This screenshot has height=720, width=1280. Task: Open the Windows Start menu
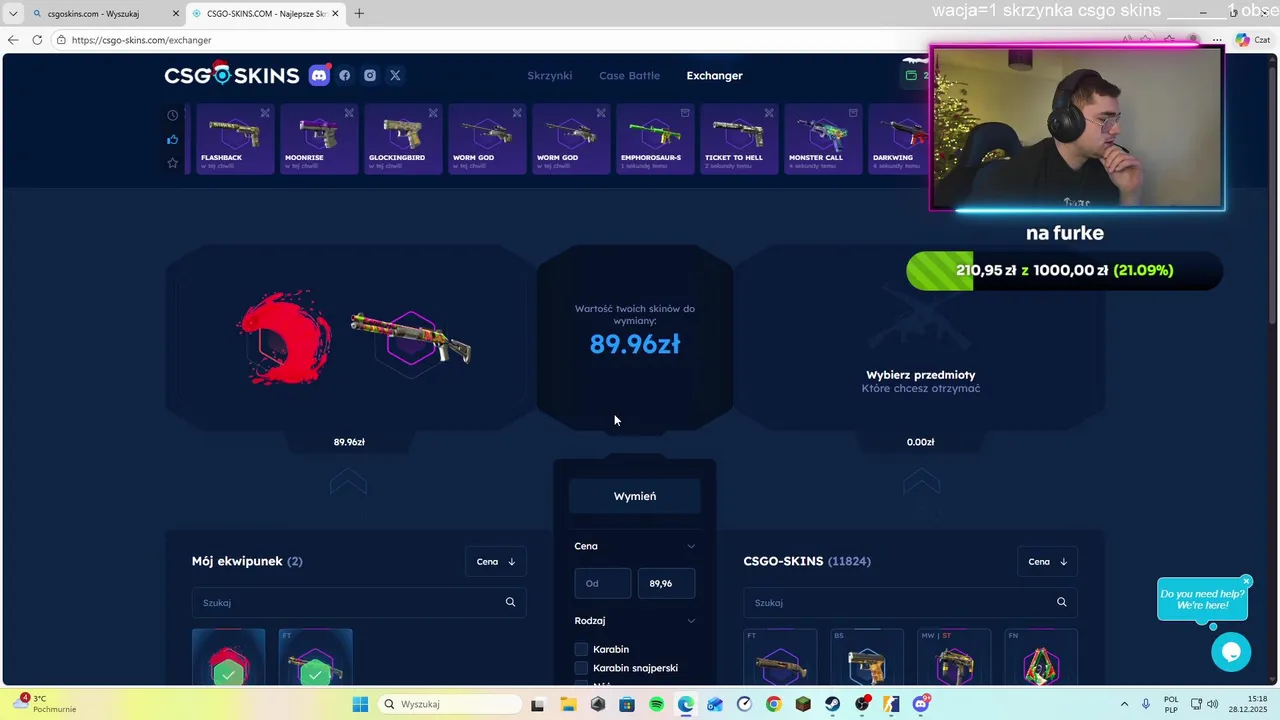360,704
